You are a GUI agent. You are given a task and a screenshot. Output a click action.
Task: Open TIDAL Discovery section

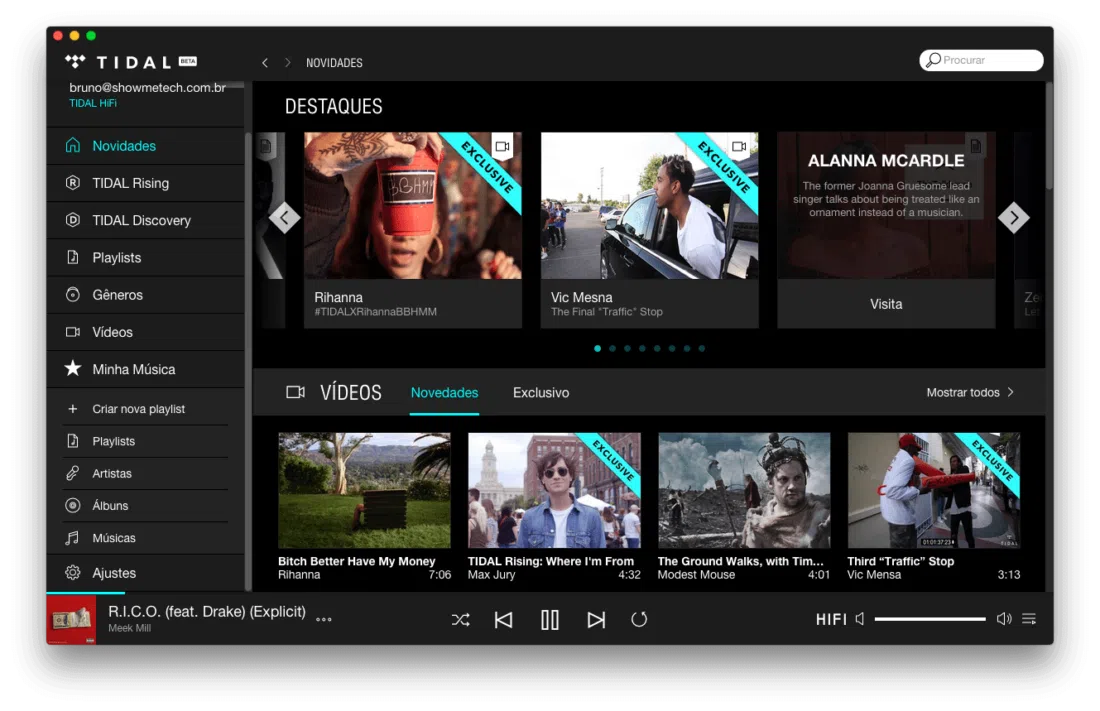145,220
